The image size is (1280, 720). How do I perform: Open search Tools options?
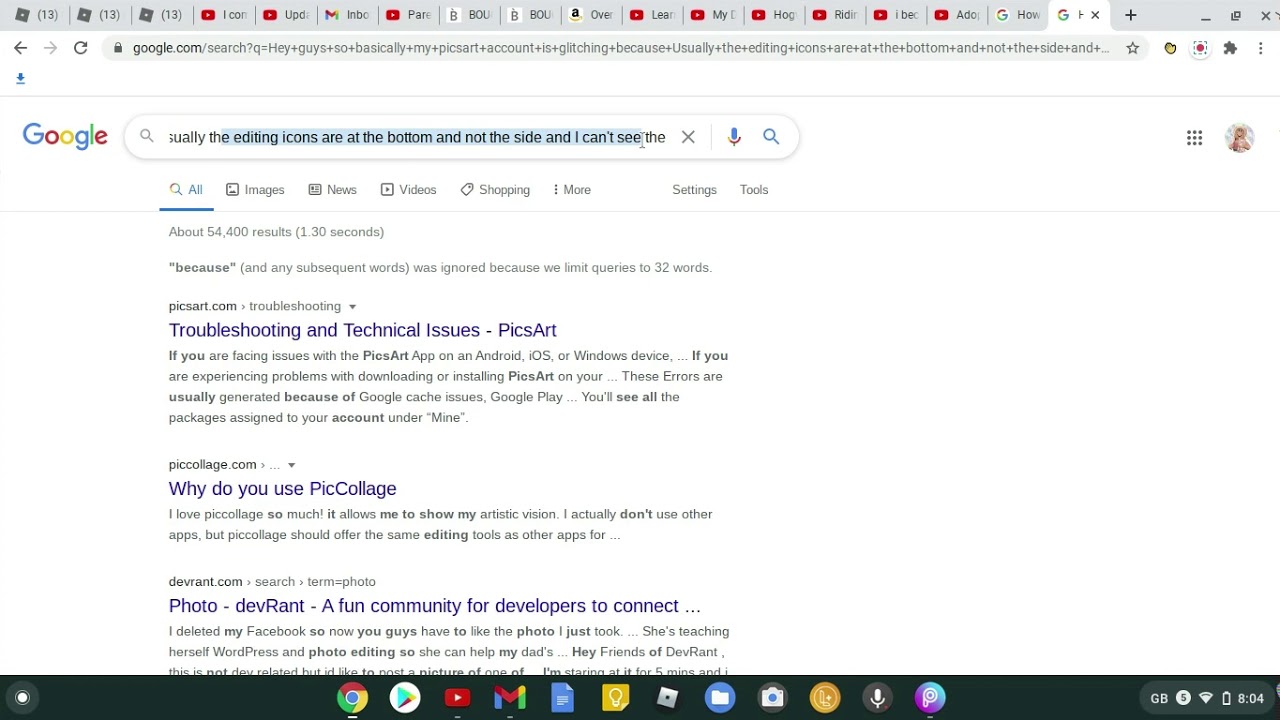pos(754,190)
